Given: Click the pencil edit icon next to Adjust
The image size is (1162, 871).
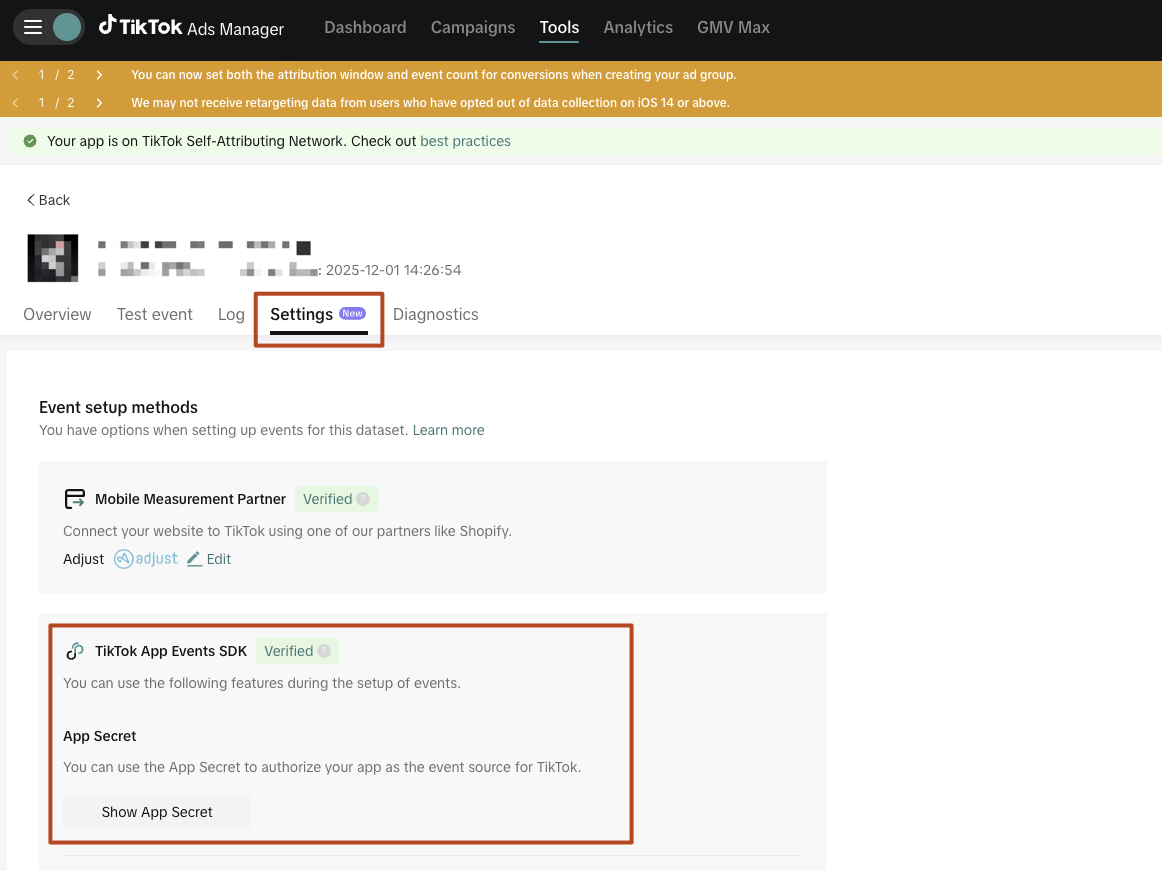Looking at the screenshot, I should (x=194, y=559).
